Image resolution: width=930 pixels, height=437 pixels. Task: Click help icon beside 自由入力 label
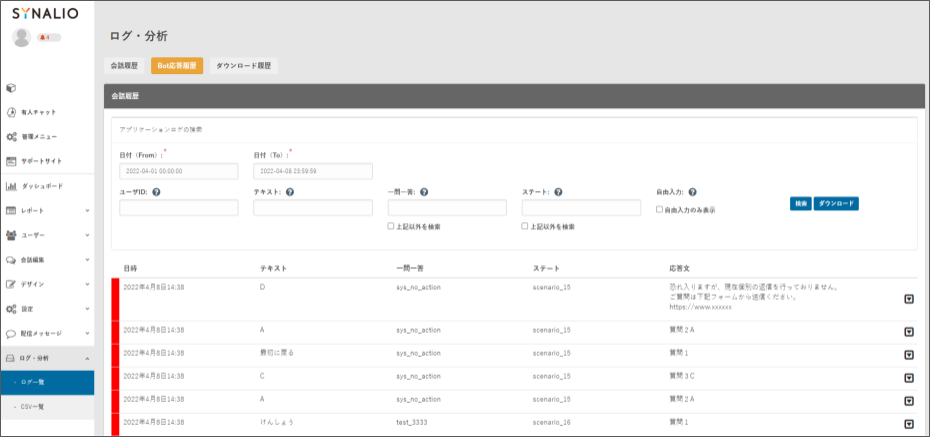(x=692, y=192)
